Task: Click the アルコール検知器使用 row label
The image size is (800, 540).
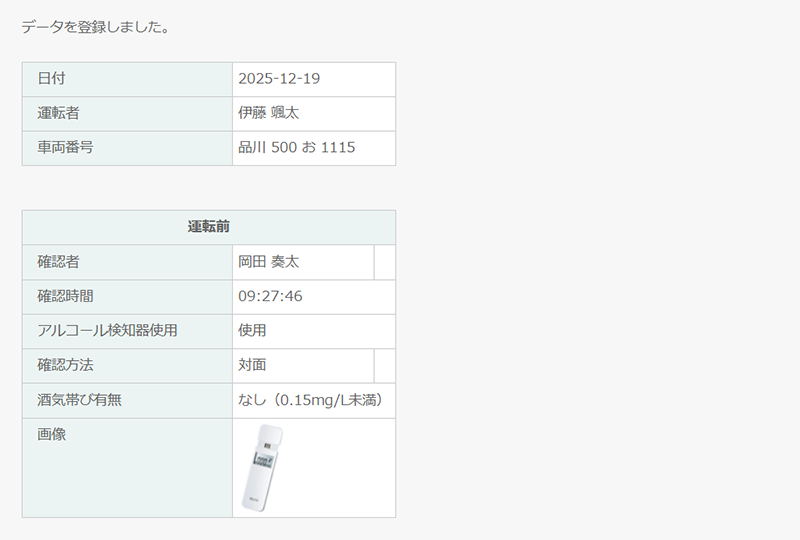Action: pos(107,330)
